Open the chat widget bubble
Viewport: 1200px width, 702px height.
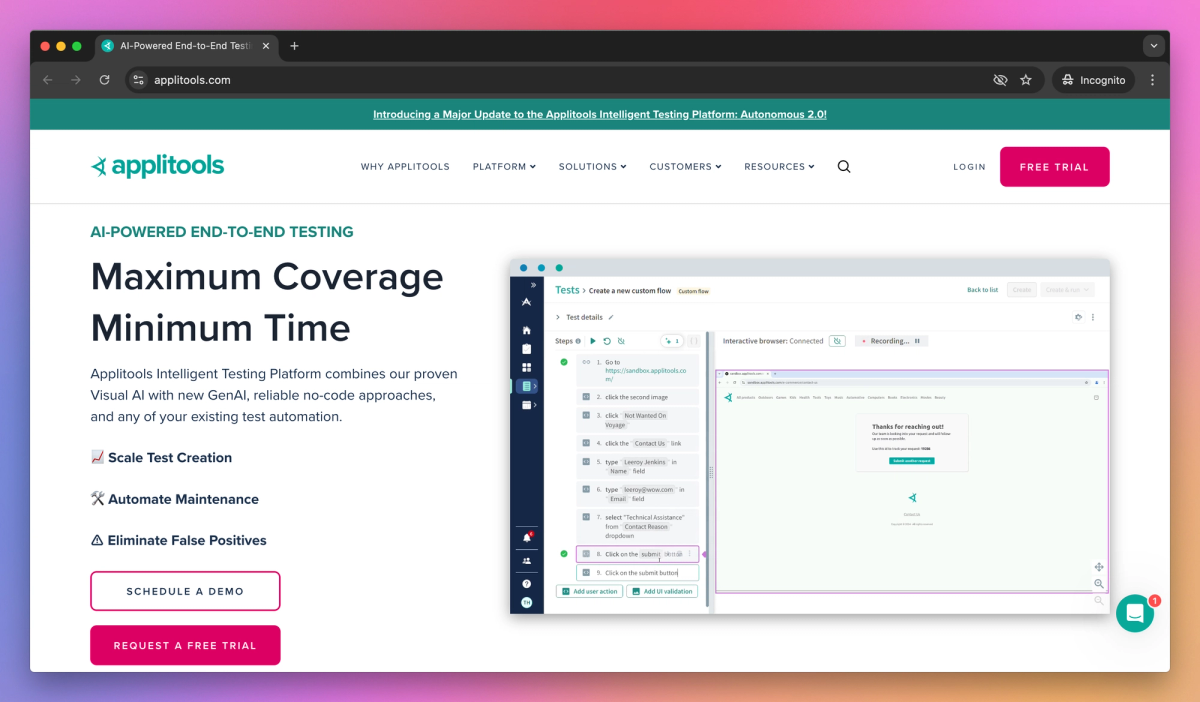click(x=1135, y=613)
